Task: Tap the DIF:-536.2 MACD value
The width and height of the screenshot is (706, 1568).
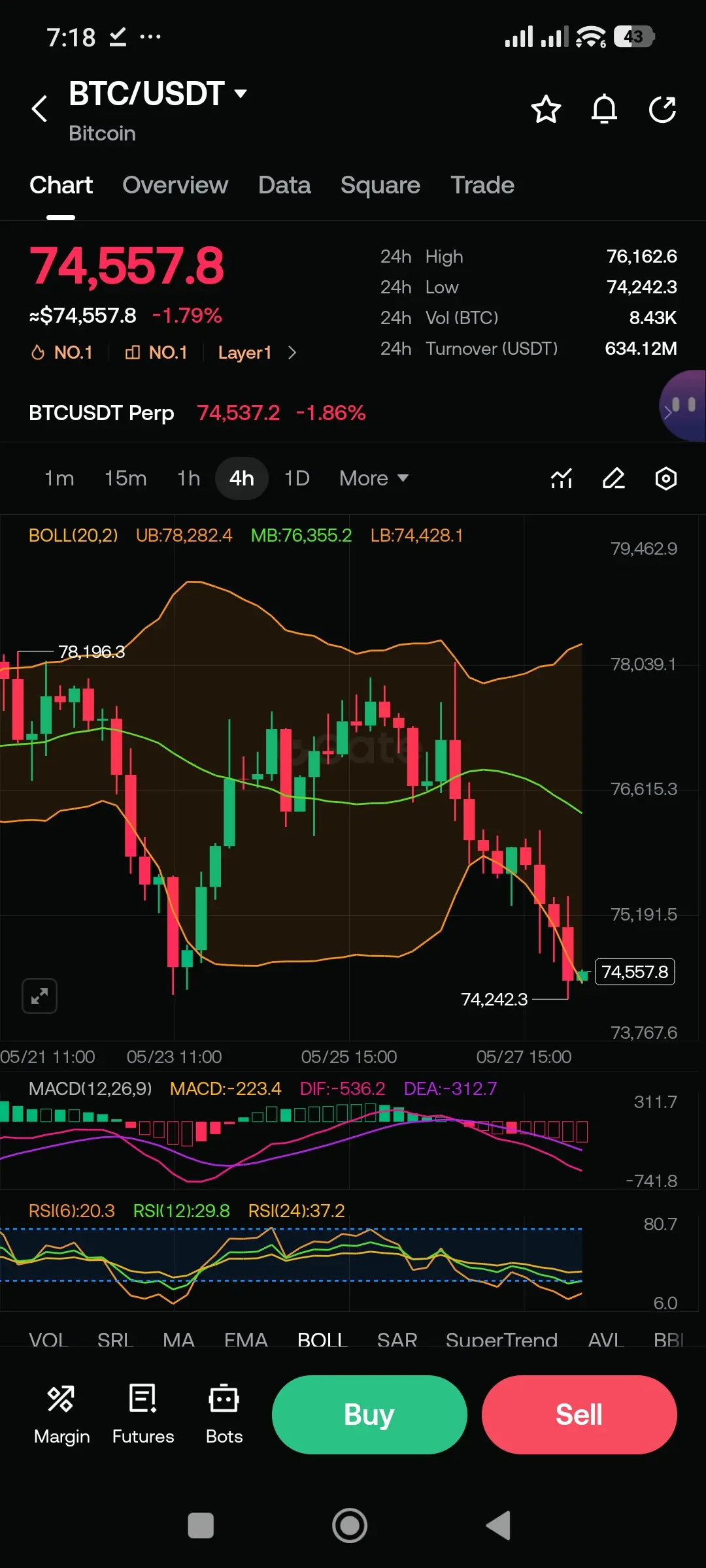Action: click(343, 1088)
